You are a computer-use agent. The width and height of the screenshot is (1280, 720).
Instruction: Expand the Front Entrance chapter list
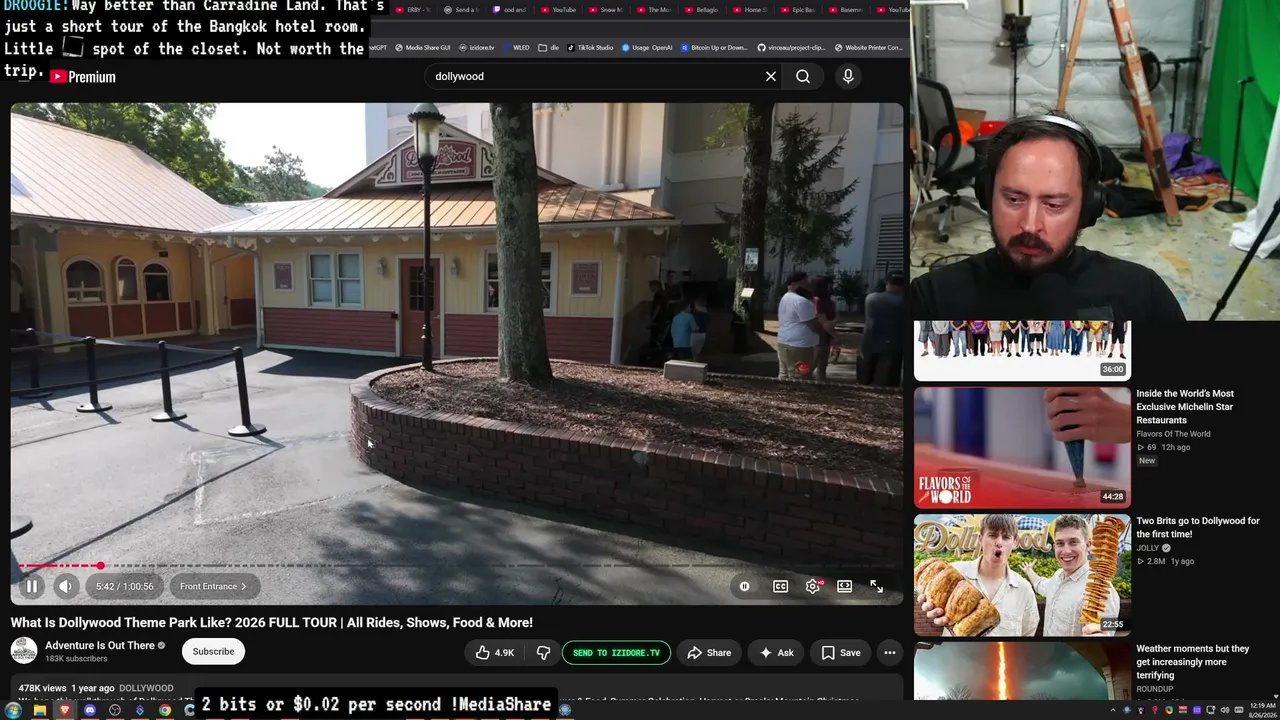(213, 587)
